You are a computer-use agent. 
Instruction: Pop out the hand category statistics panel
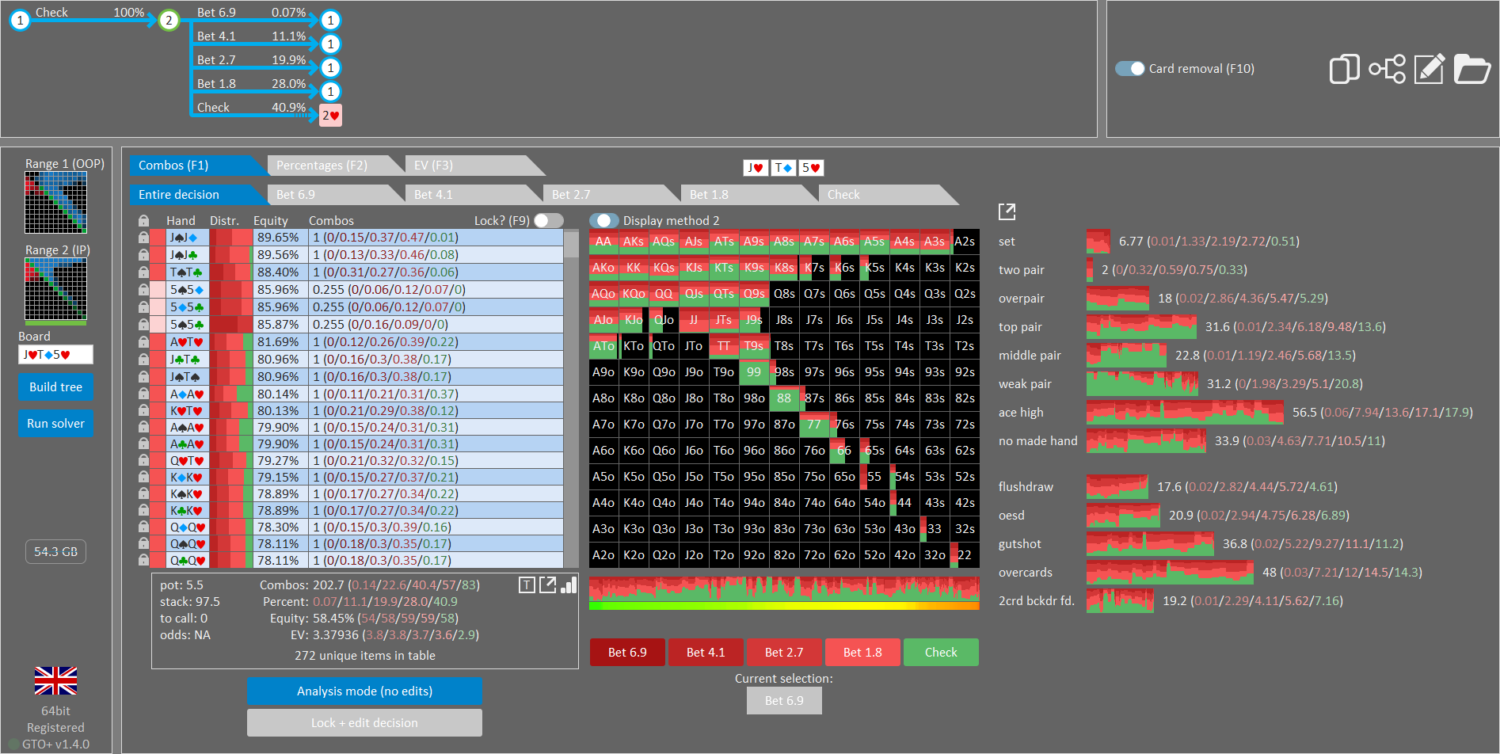[x=1007, y=212]
